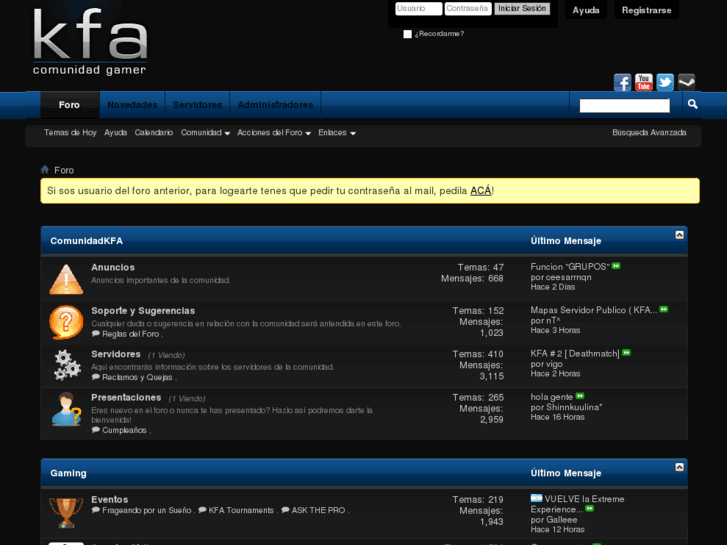Switch to the Servidores tab
Image resolution: width=727 pixels, height=545 pixels.
198,105
